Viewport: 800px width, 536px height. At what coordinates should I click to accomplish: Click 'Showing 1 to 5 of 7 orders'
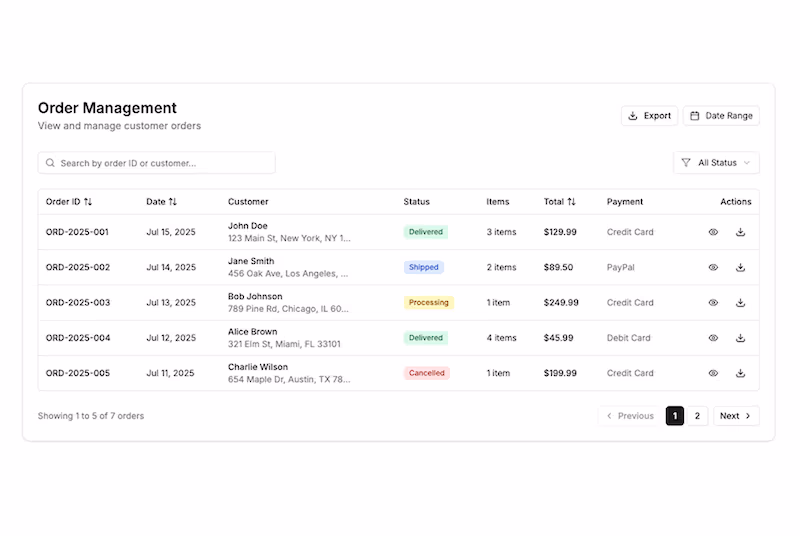[91, 416]
